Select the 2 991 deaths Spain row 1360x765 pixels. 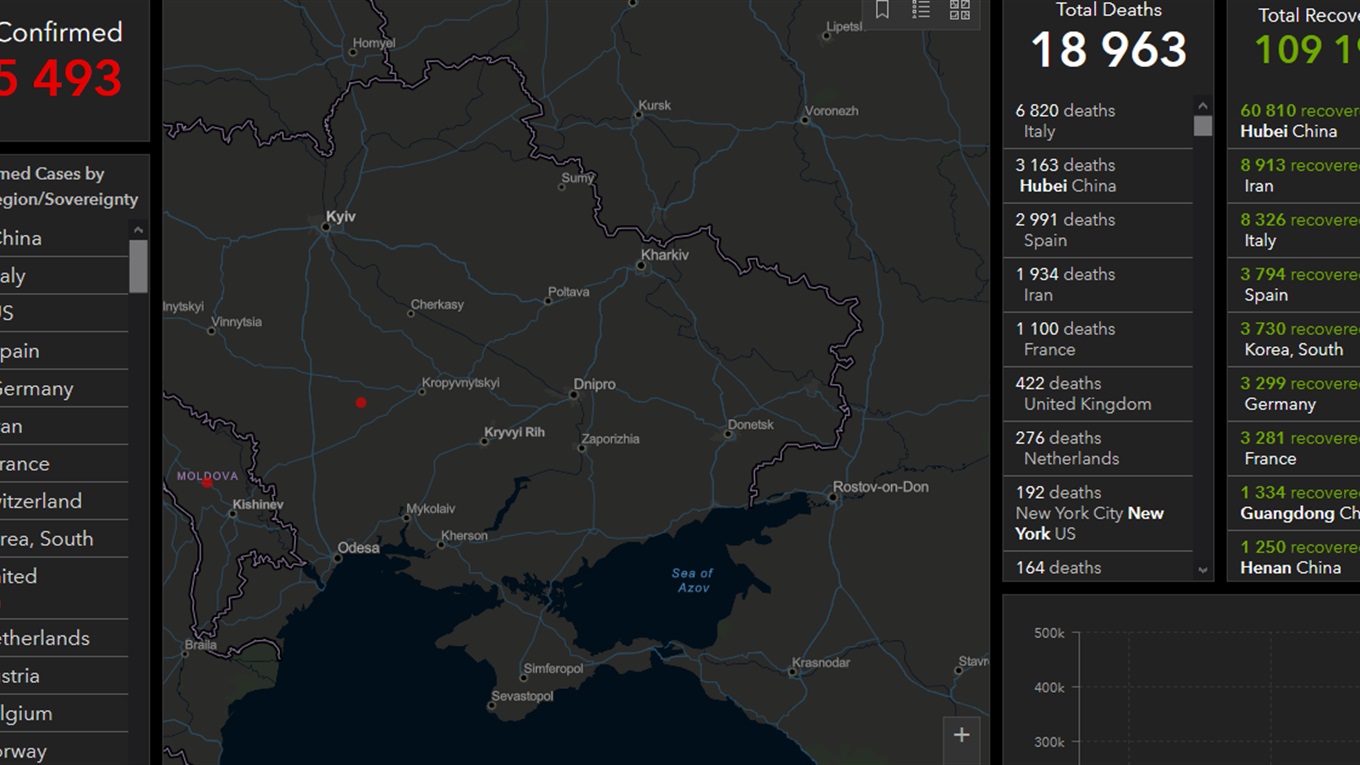(x=1098, y=230)
